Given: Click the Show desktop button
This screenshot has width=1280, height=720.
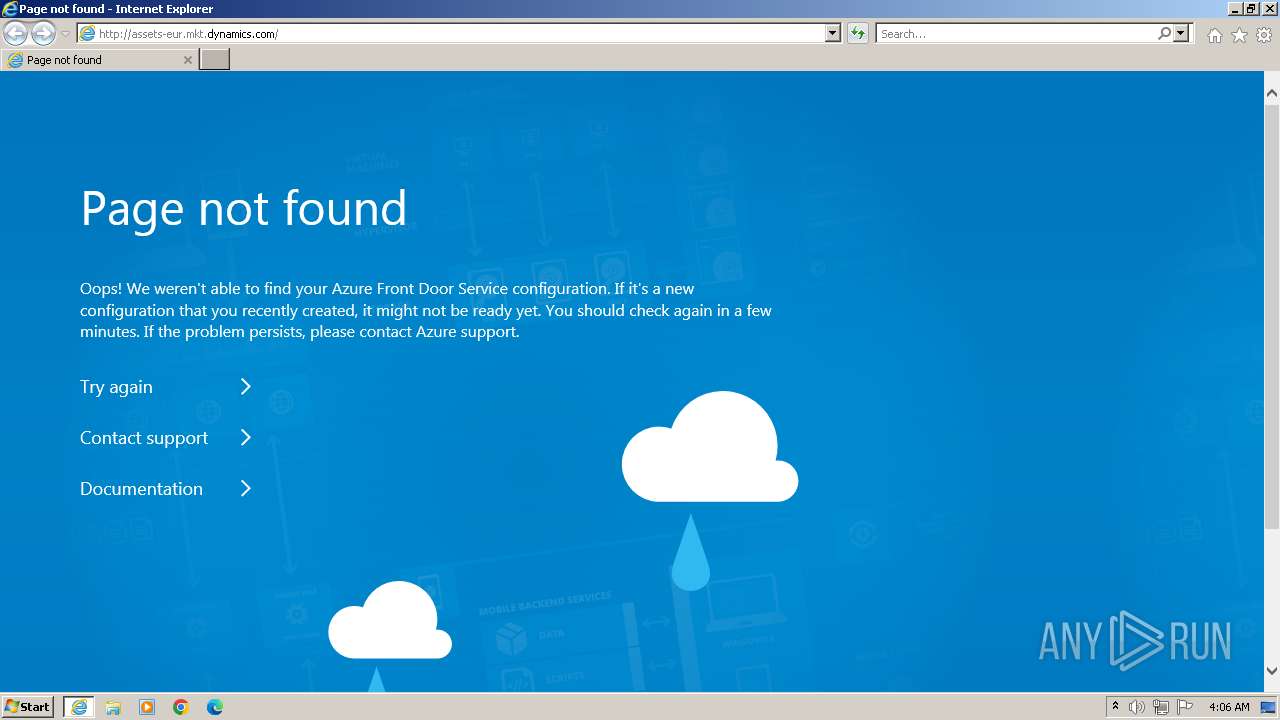Looking at the screenshot, I should [x=1268, y=707].
